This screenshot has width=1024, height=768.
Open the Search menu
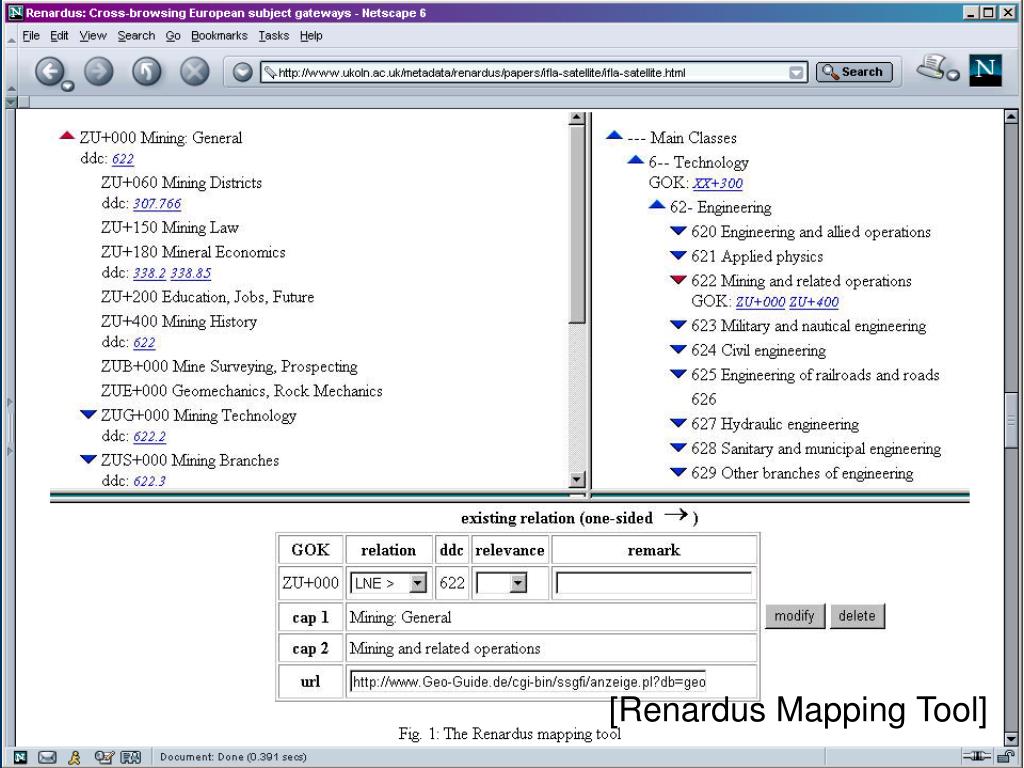point(136,36)
